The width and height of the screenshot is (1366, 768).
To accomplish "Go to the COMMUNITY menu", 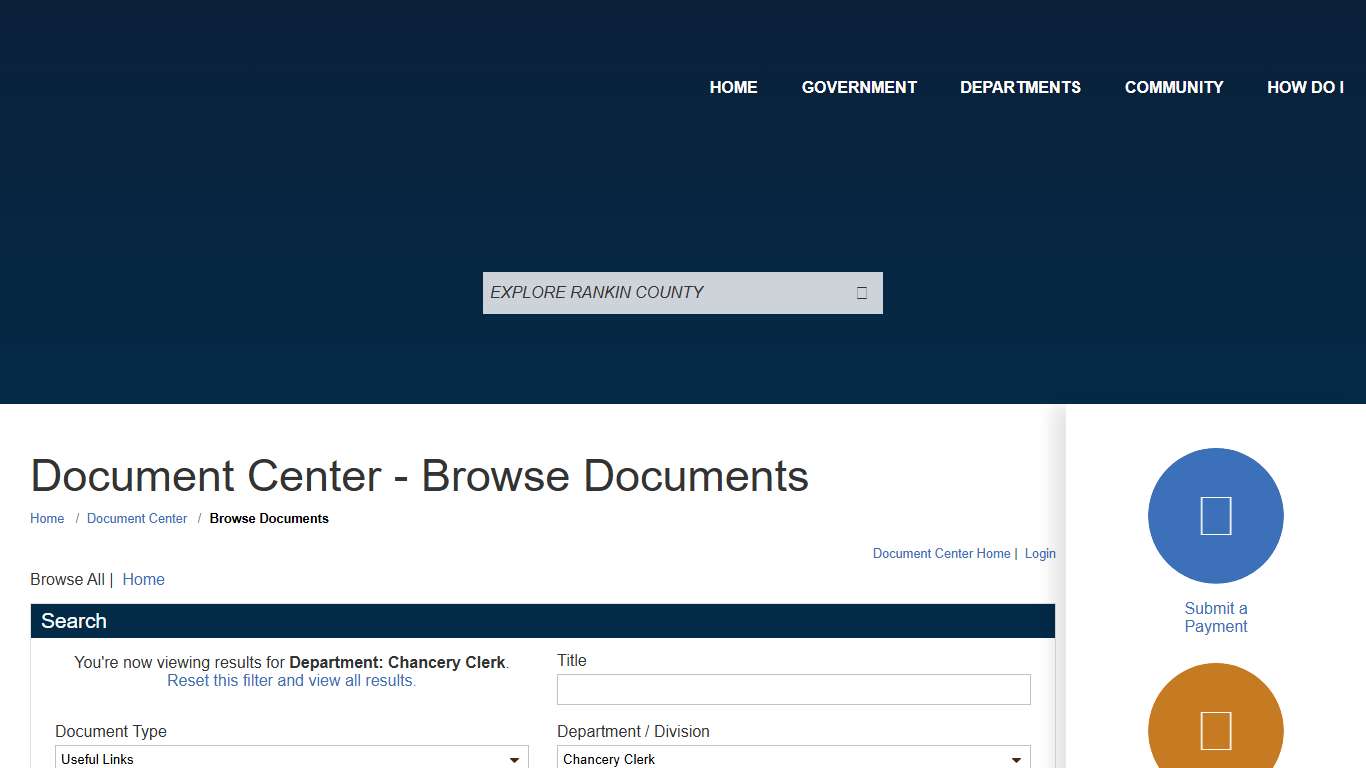I will point(1174,87).
